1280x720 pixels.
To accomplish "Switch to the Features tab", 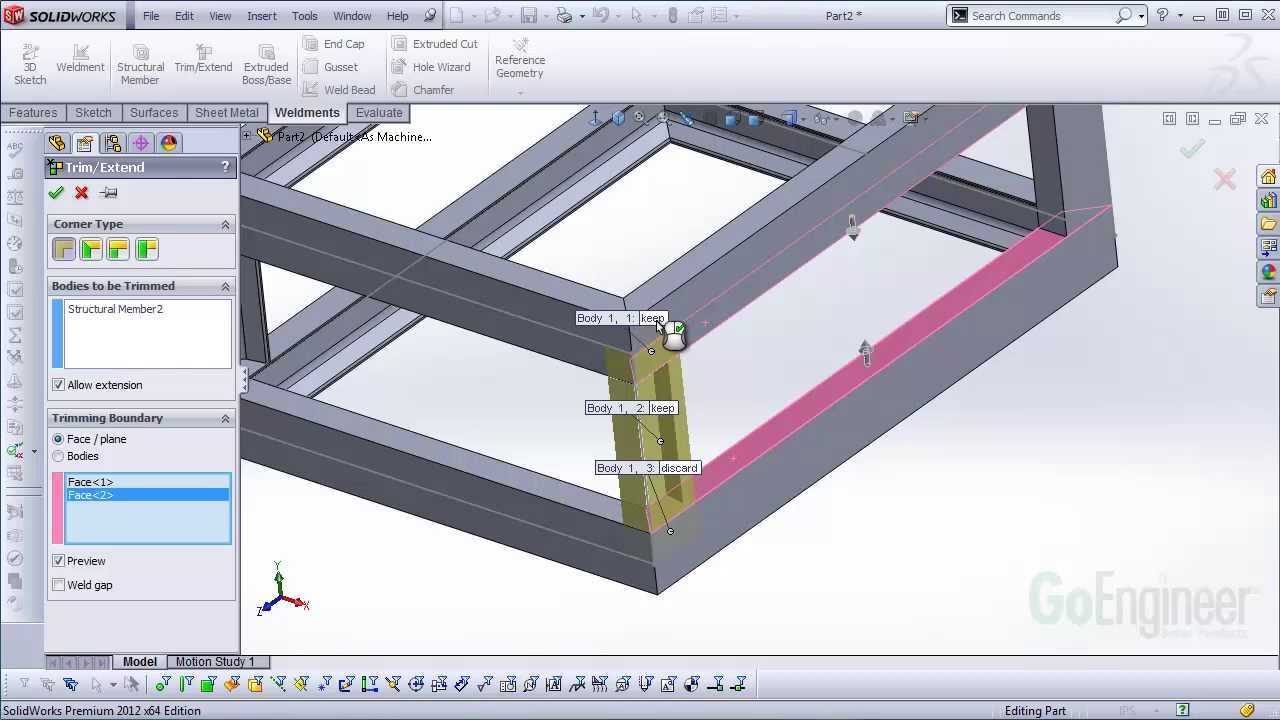I will pyautogui.click(x=33, y=113).
